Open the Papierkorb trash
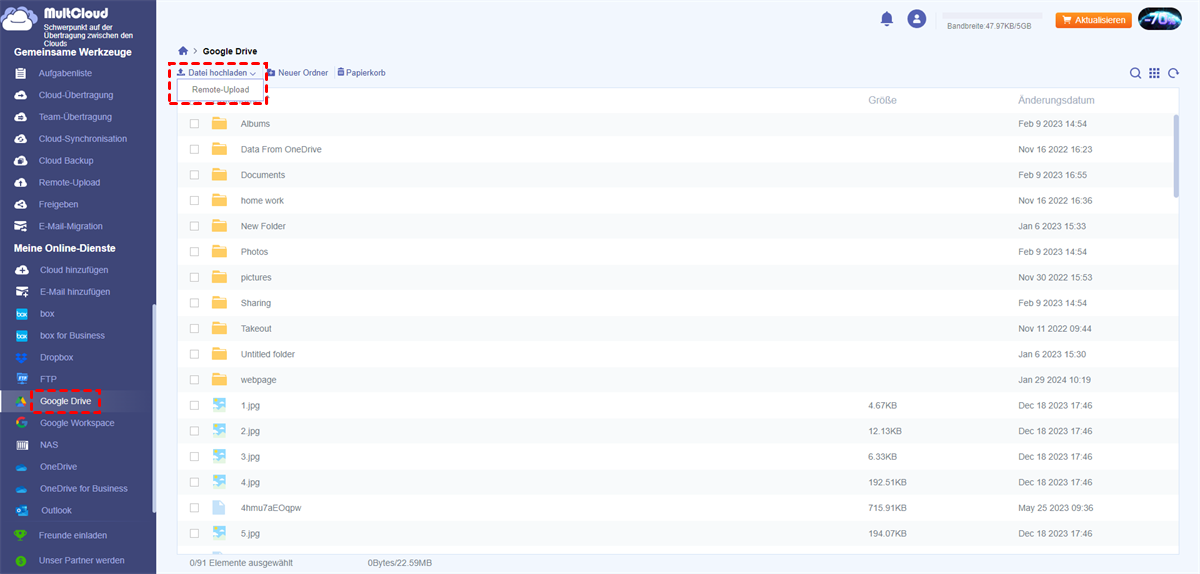The height and width of the screenshot is (574, 1200). pyautogui.click(x=361, y=73)
